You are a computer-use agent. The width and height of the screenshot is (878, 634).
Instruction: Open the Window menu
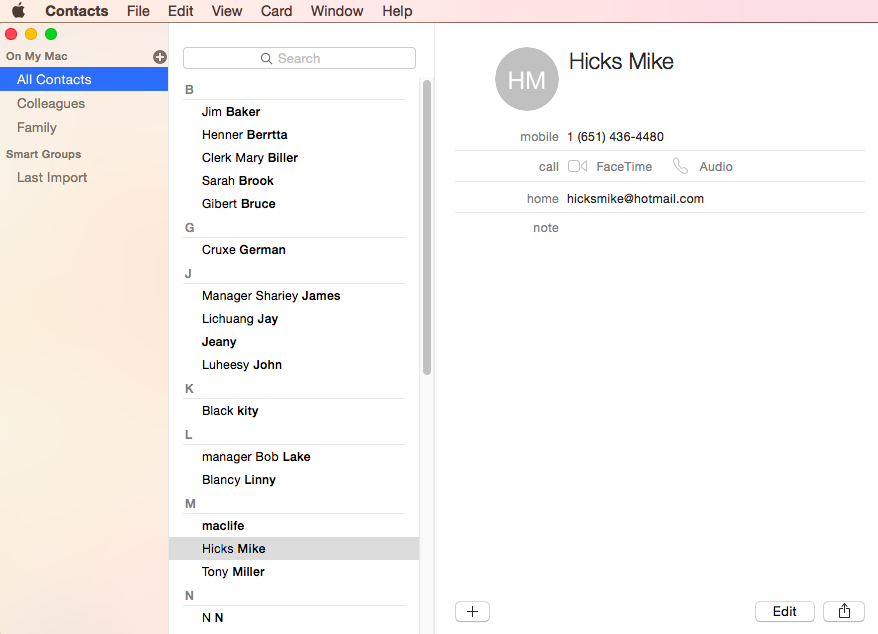click(337, 11)
